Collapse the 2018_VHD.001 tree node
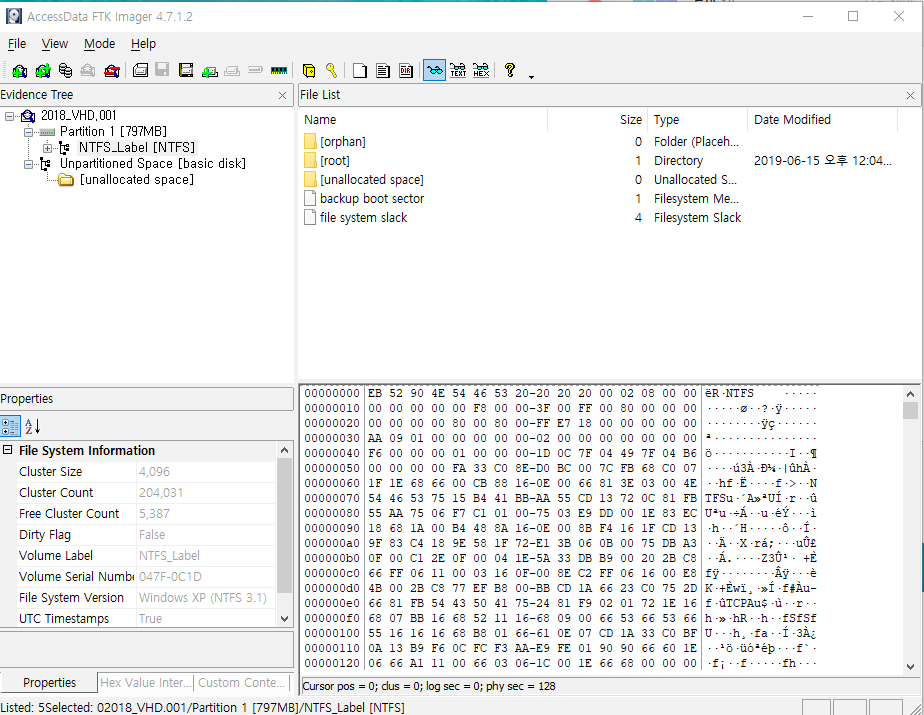 click(9, 116)
